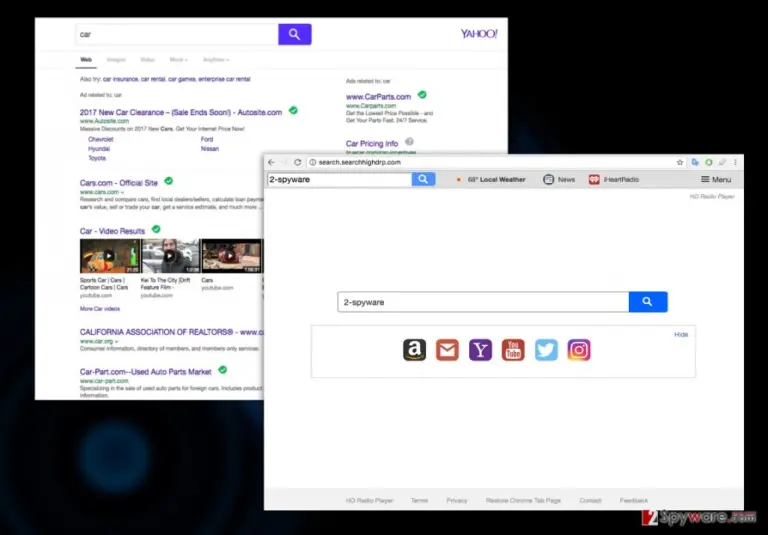768x535 pixels.
Task: Click Restore Chrome Tab Page link
Action: (x=523, y=500)
